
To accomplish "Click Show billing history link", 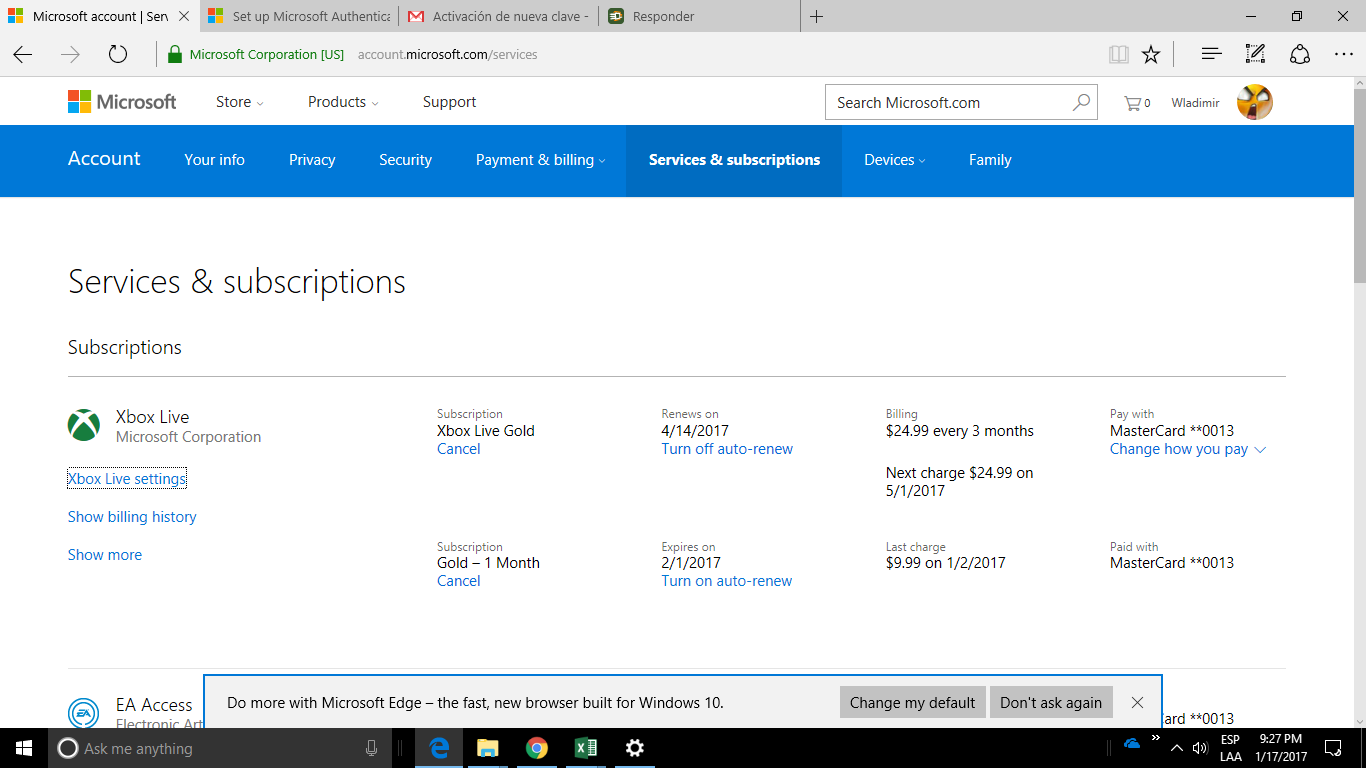I will click(132, 517).
